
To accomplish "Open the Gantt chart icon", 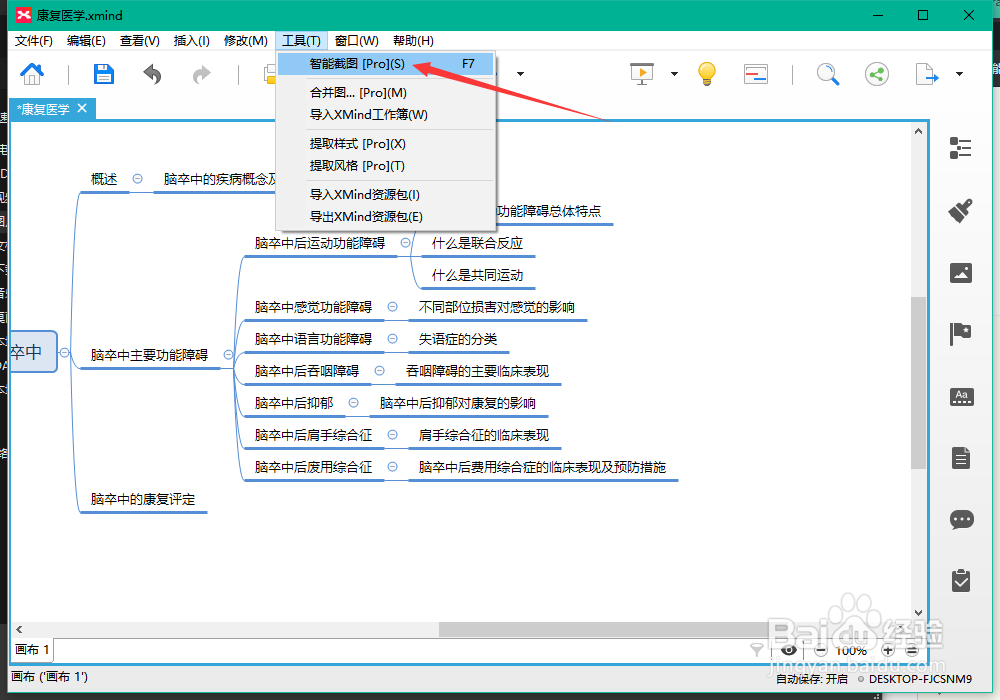I will pyautogui.click(x=756, y=74).
